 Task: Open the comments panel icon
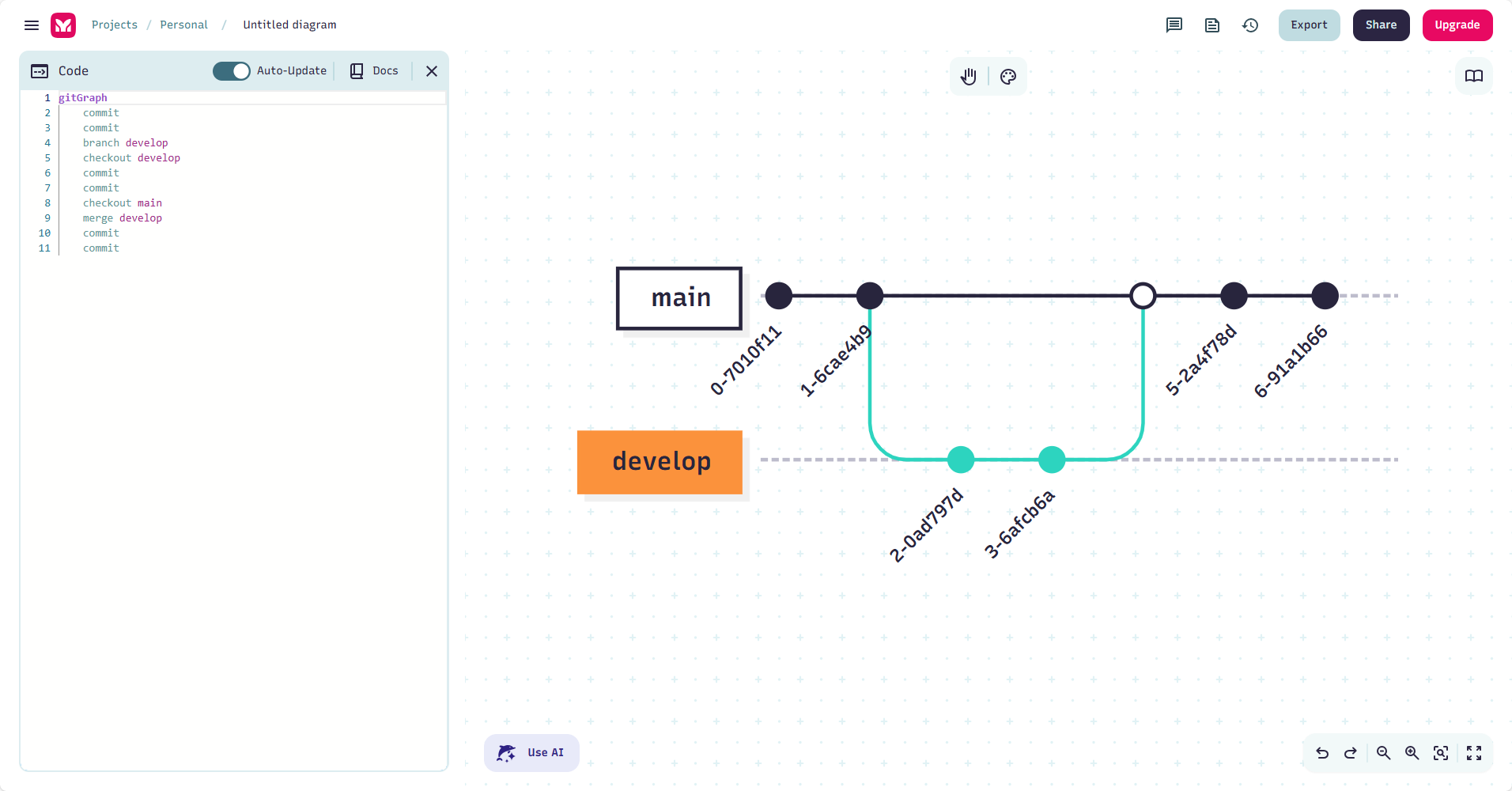tap(1174, 25)
